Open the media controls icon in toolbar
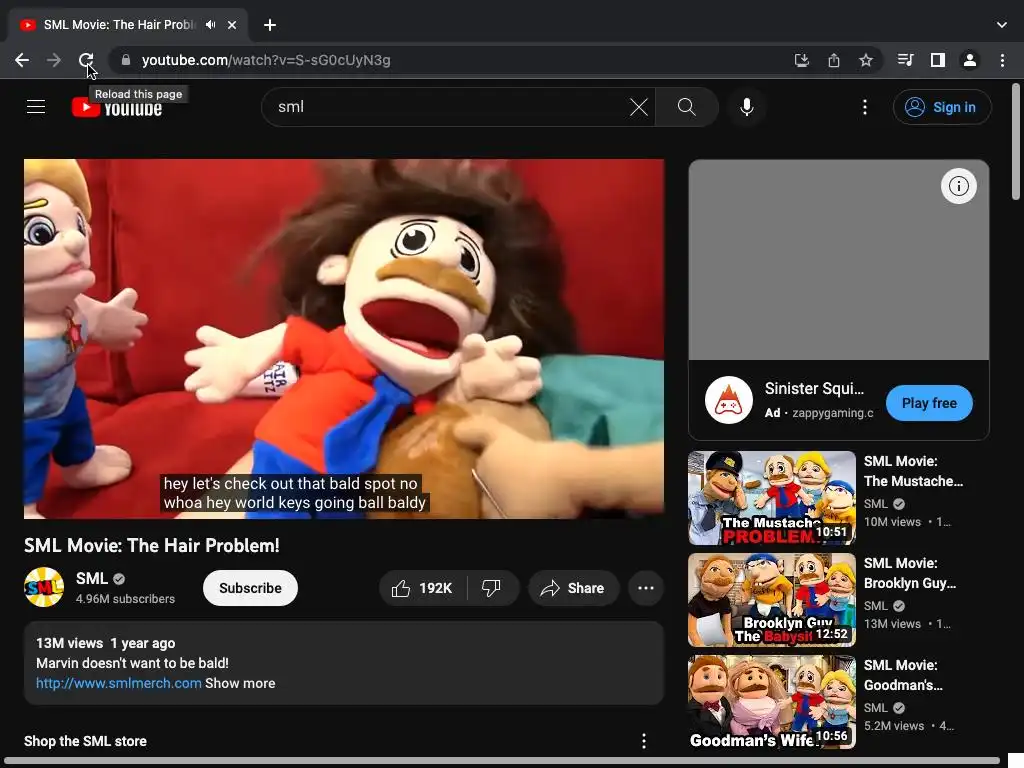1024x768 pixels. (x=905, y=60)
